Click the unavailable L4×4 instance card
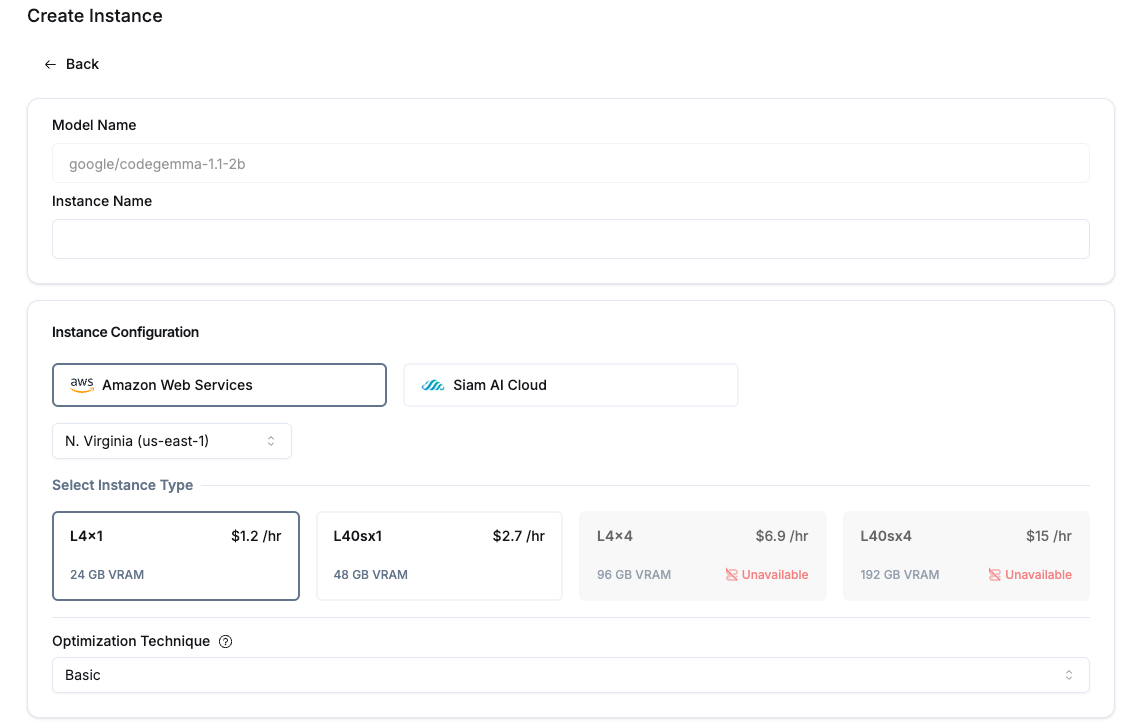 pyautogui.click(x=702, y=555)
